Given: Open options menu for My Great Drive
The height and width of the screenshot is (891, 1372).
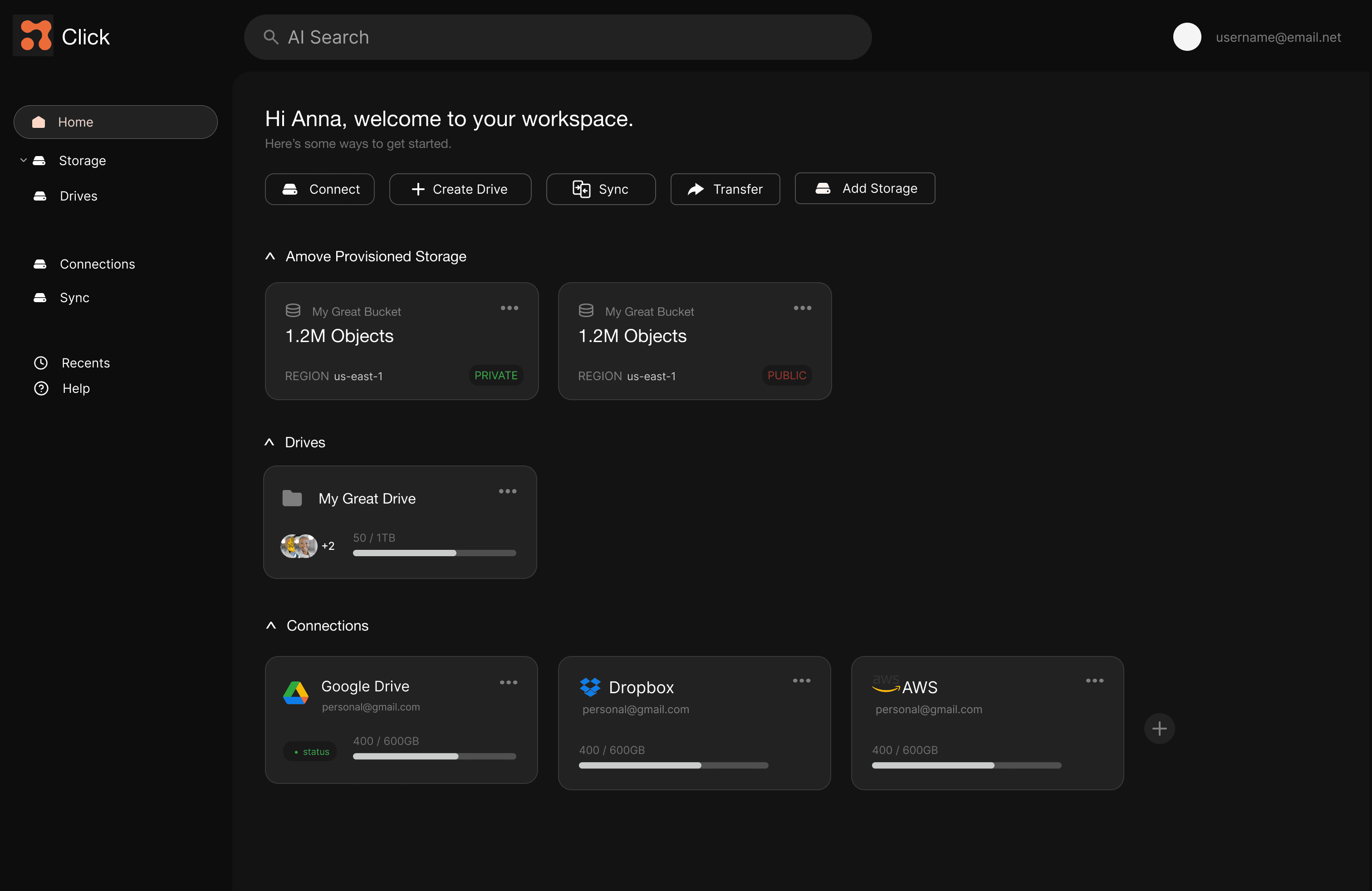Looking at the screenshot, I should click(507, 492).
